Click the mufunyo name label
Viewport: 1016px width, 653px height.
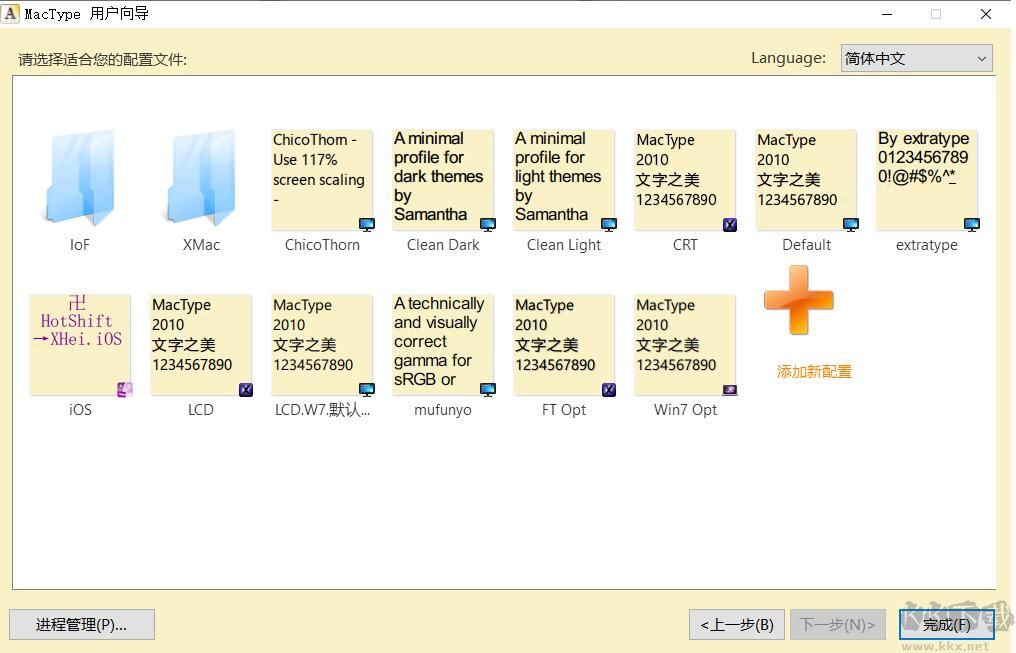pyautogui.click(x=443, y=409)
